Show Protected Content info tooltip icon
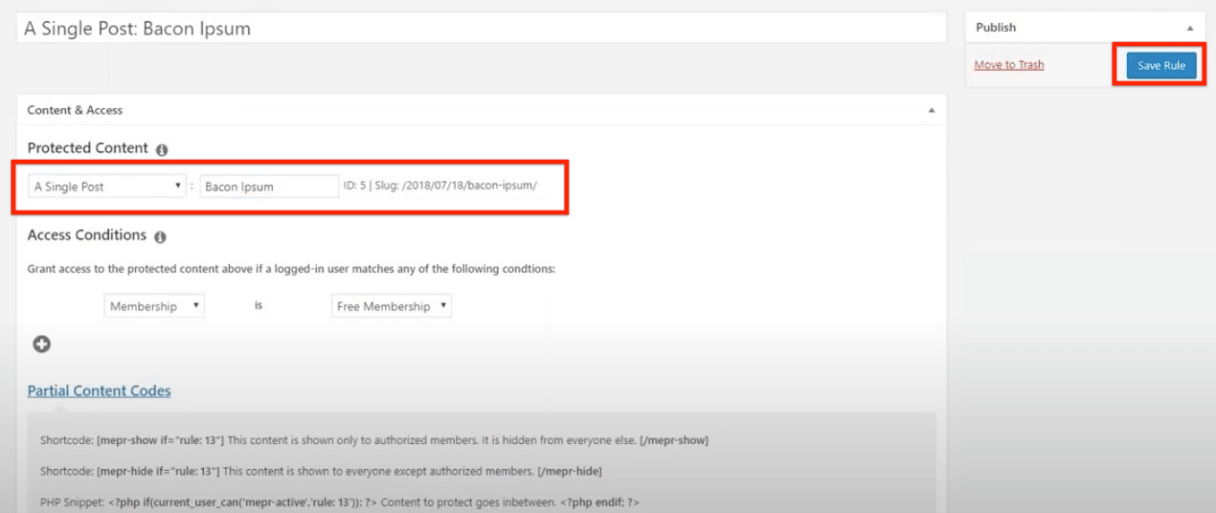Image resolution: width=1216 pixels, height=513 pixels. (162, 149)
